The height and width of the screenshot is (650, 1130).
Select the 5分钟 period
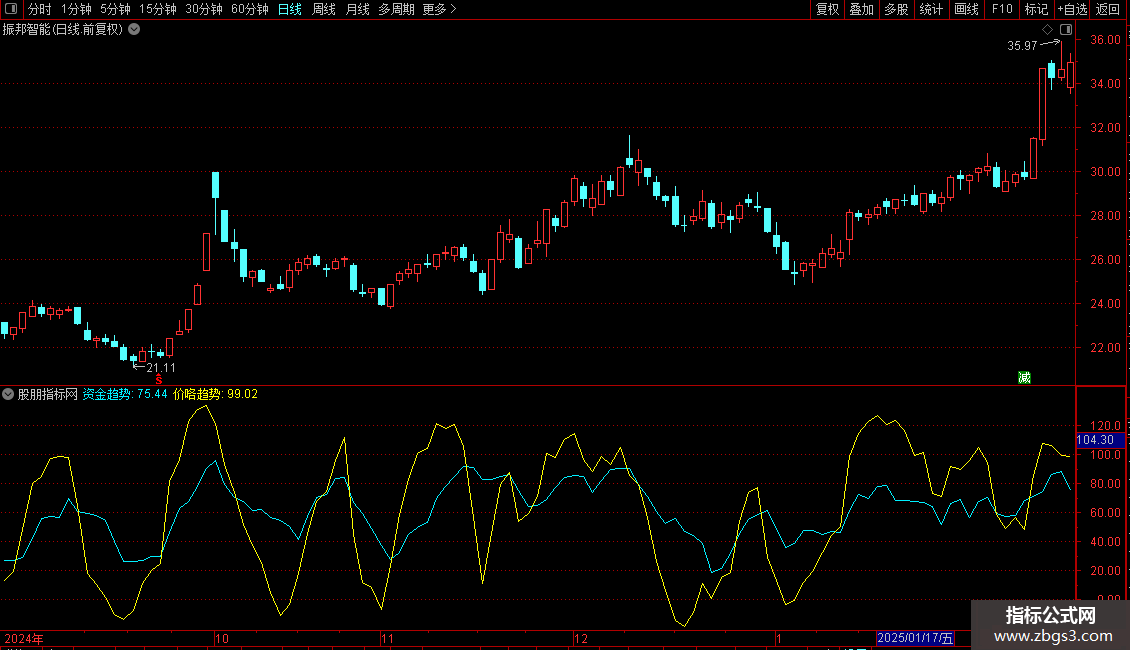click(115, 9)
